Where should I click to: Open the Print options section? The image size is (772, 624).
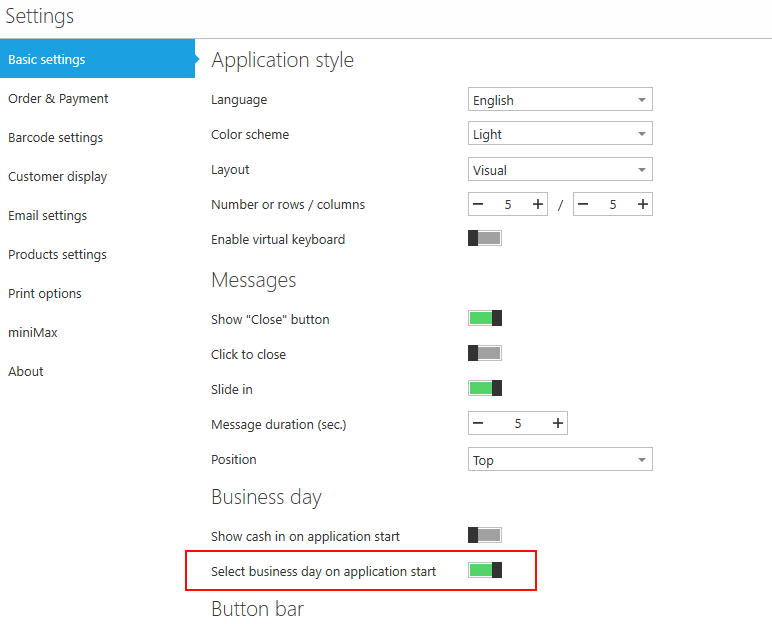click(45, 293)
